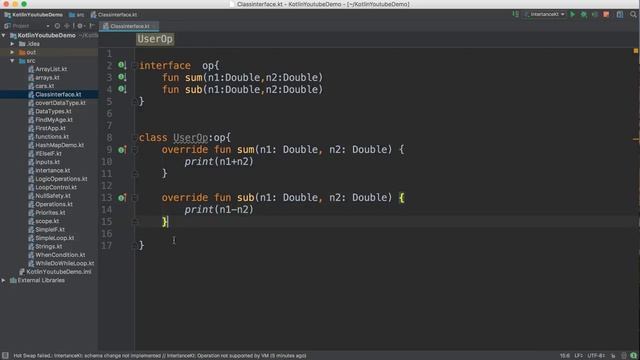
Task: Click the Make Project build icon
Action: pyautogui.click(x=516, y=14)
